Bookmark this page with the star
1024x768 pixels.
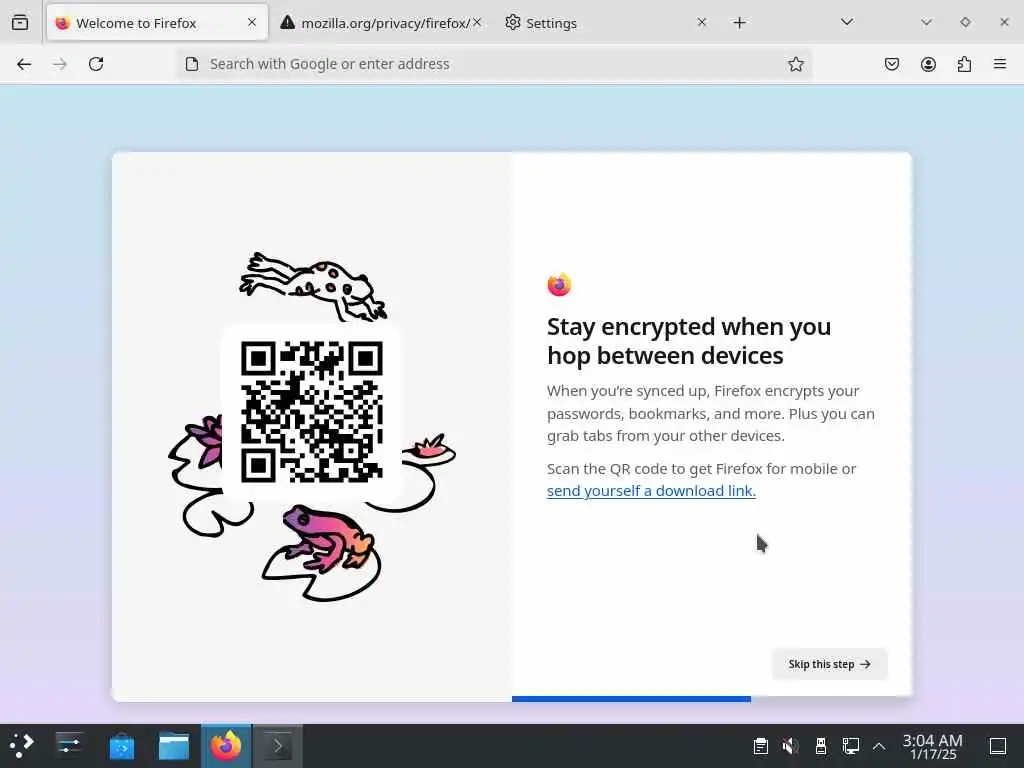click(795, 64)
